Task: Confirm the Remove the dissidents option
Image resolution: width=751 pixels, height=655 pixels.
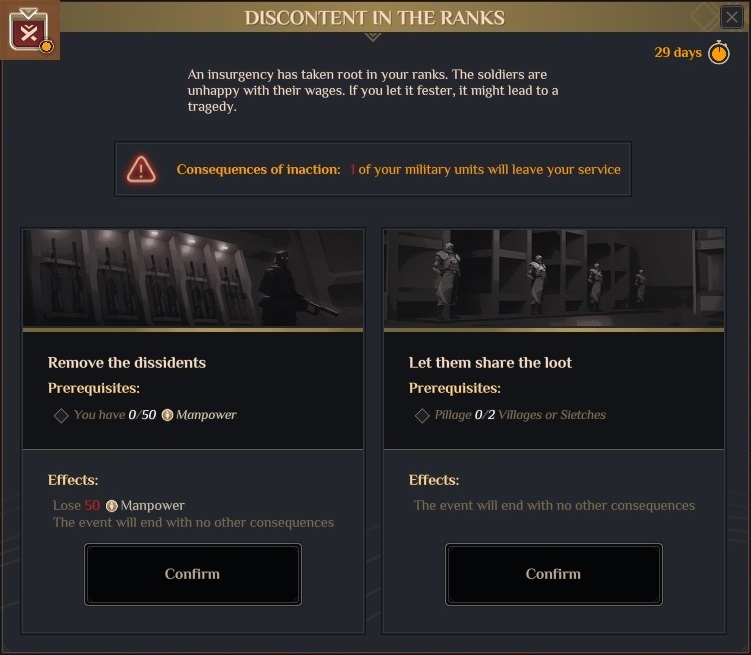Action: pos(193,574)
